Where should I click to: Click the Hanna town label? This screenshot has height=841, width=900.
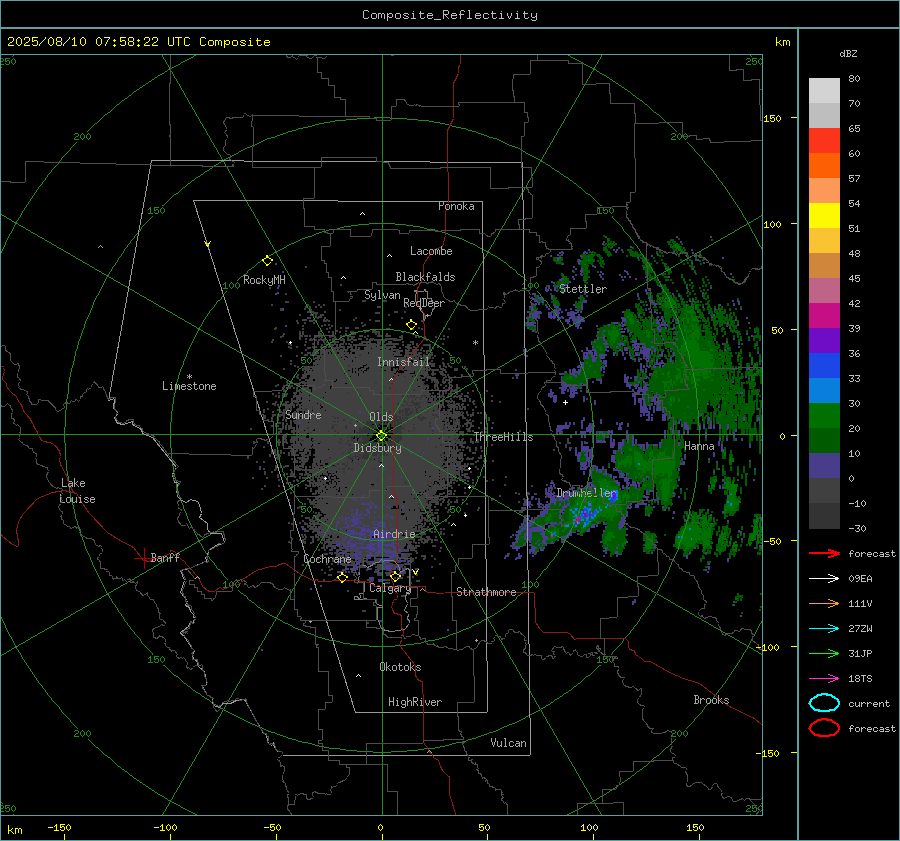(699, 446)
